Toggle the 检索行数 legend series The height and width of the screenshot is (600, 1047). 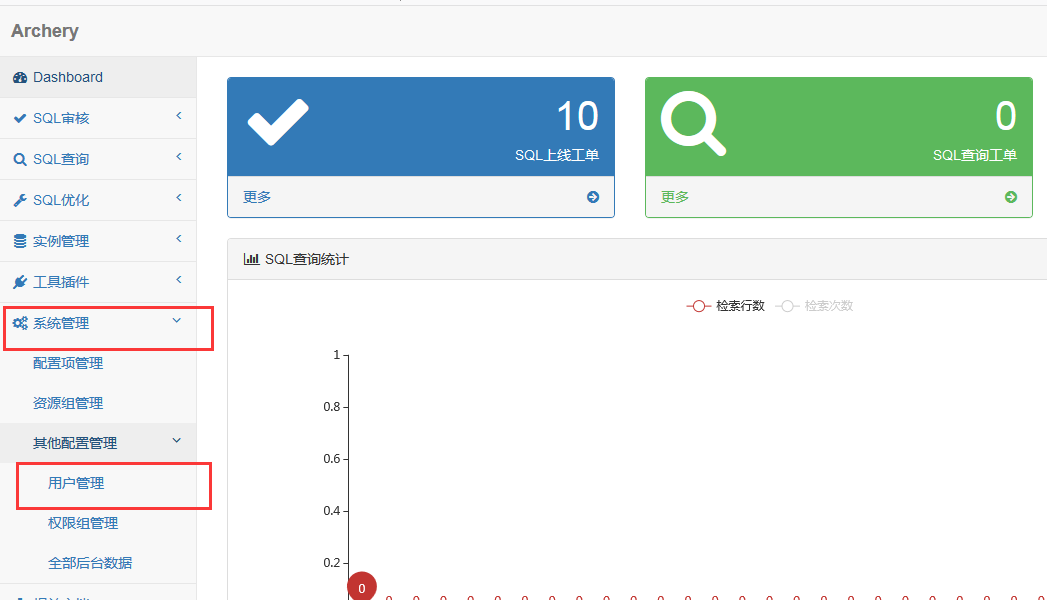[x=726, y=306]
